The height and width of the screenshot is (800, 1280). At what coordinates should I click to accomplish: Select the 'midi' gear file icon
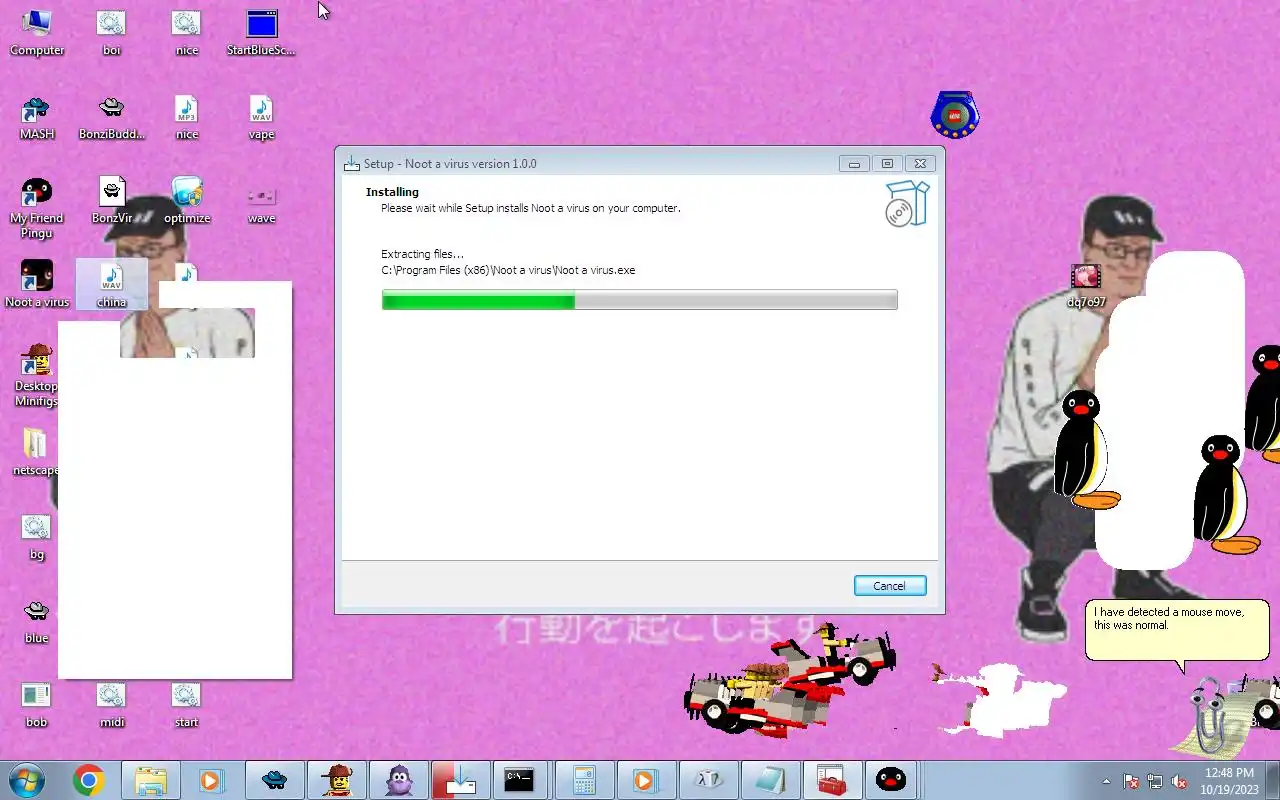coord(111,705)
